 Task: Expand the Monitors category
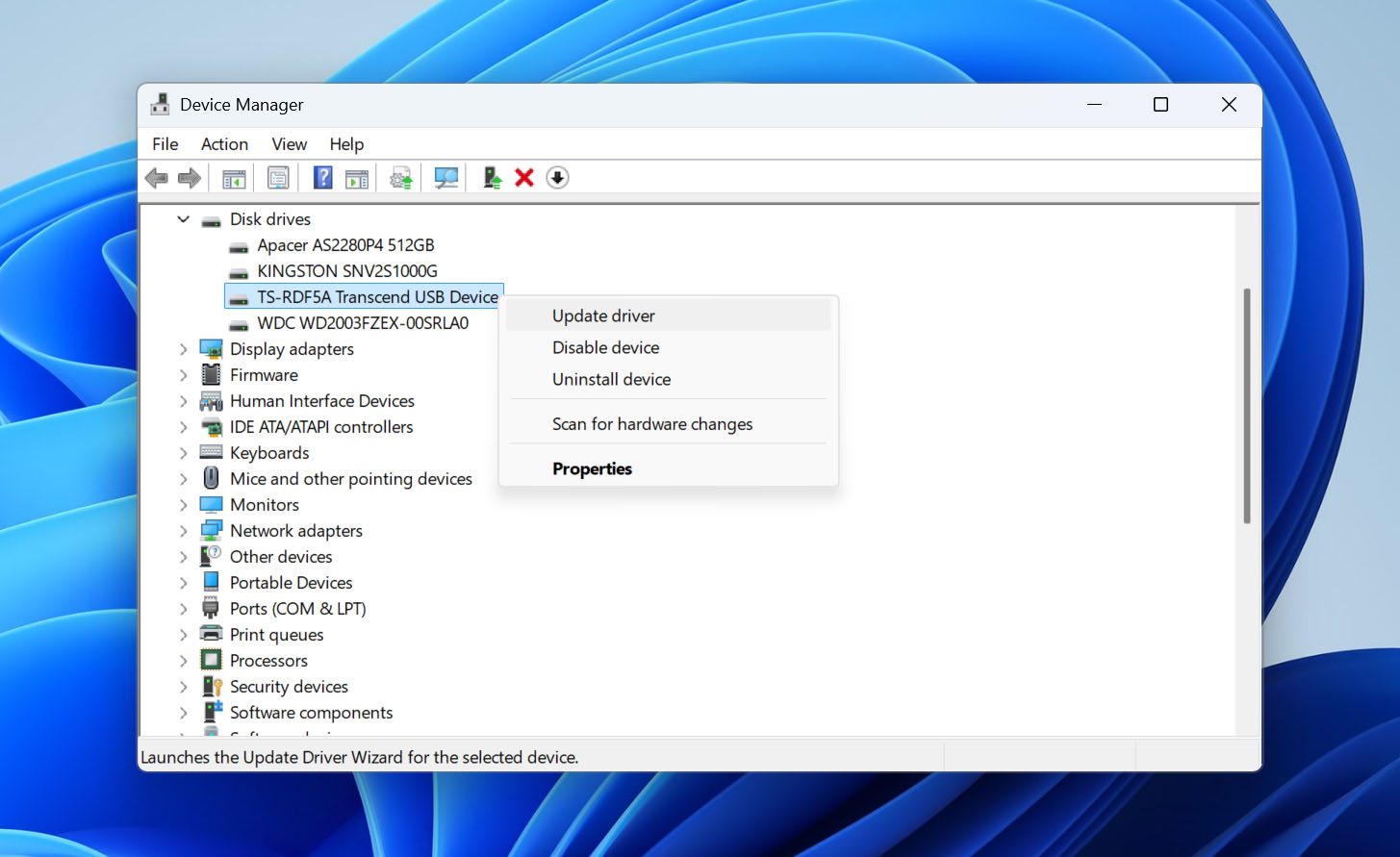pos(183,505)
